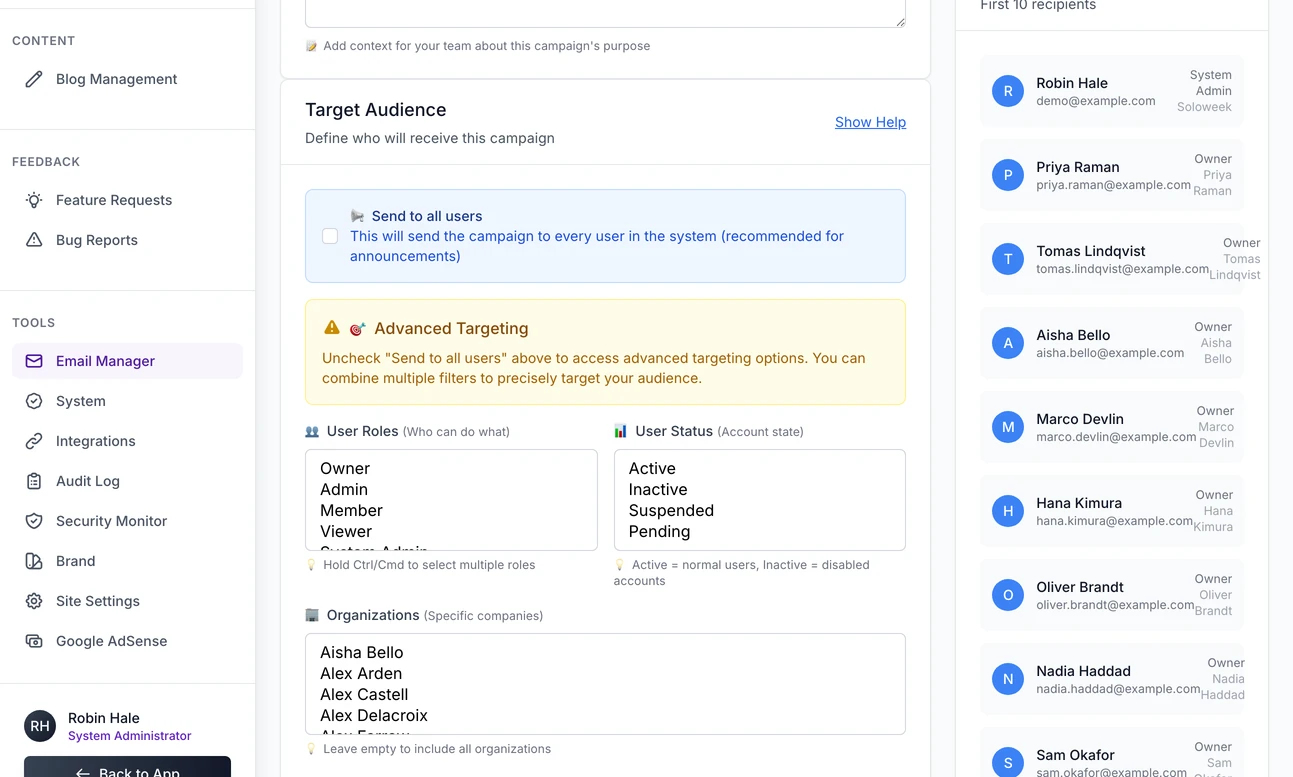Open Blog Management section
The image size is (1293, 777).
[127, 79]
